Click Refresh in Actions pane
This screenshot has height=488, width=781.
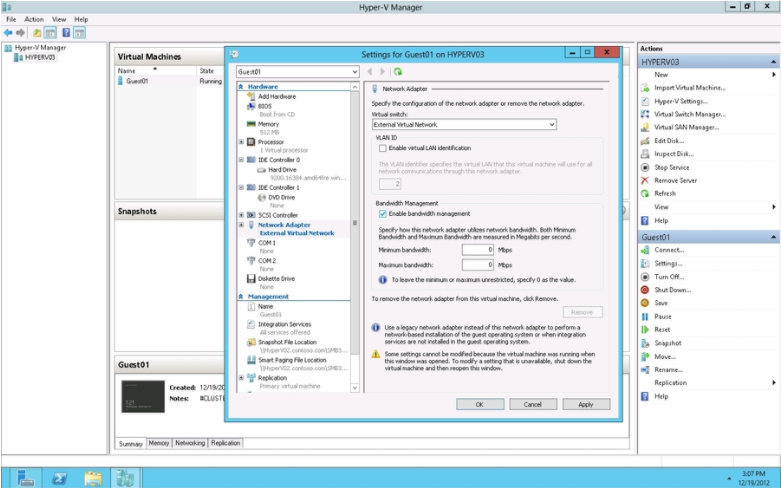tap(664, 193)
